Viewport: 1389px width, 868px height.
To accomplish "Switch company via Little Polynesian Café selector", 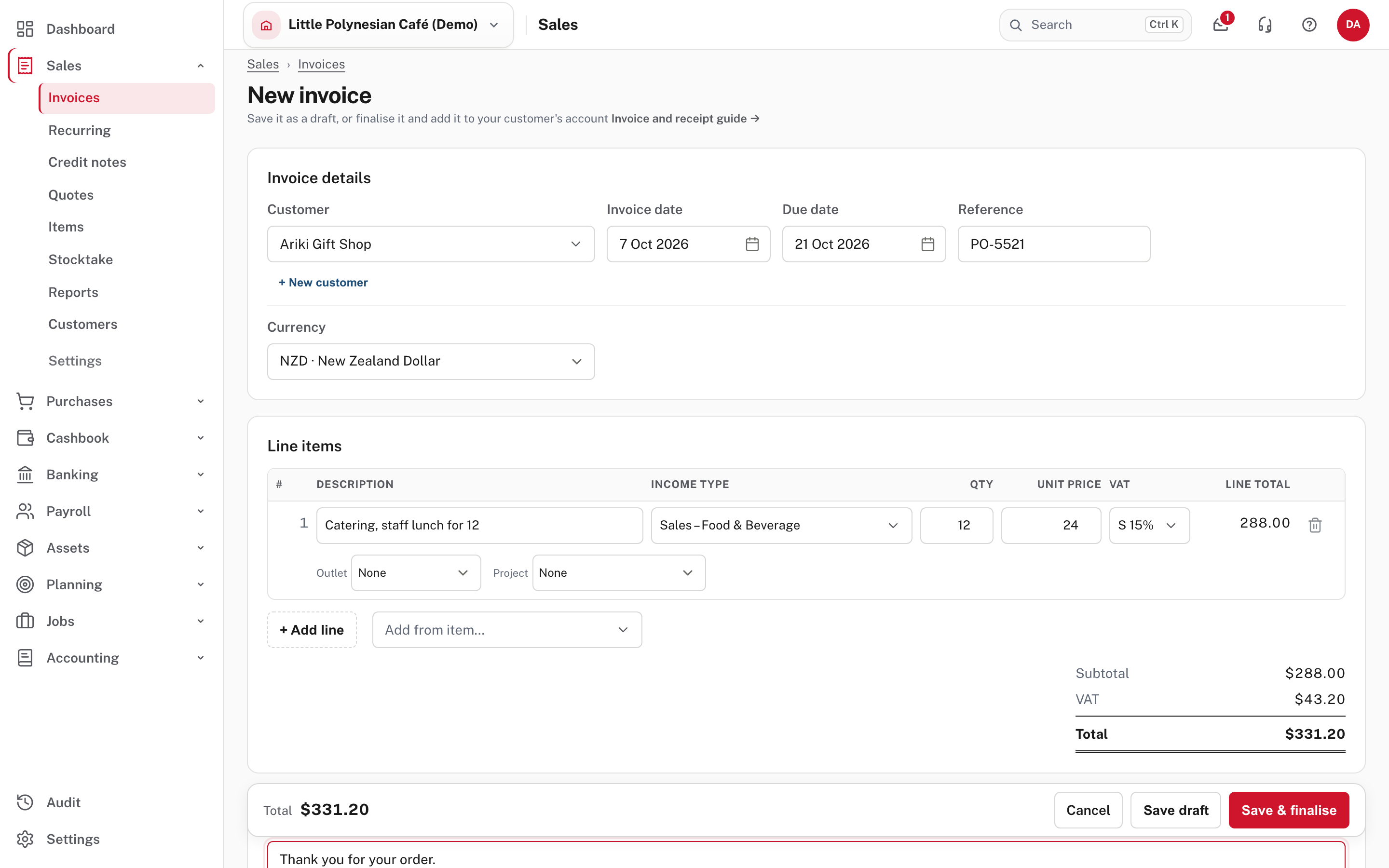I will (378, 25).
